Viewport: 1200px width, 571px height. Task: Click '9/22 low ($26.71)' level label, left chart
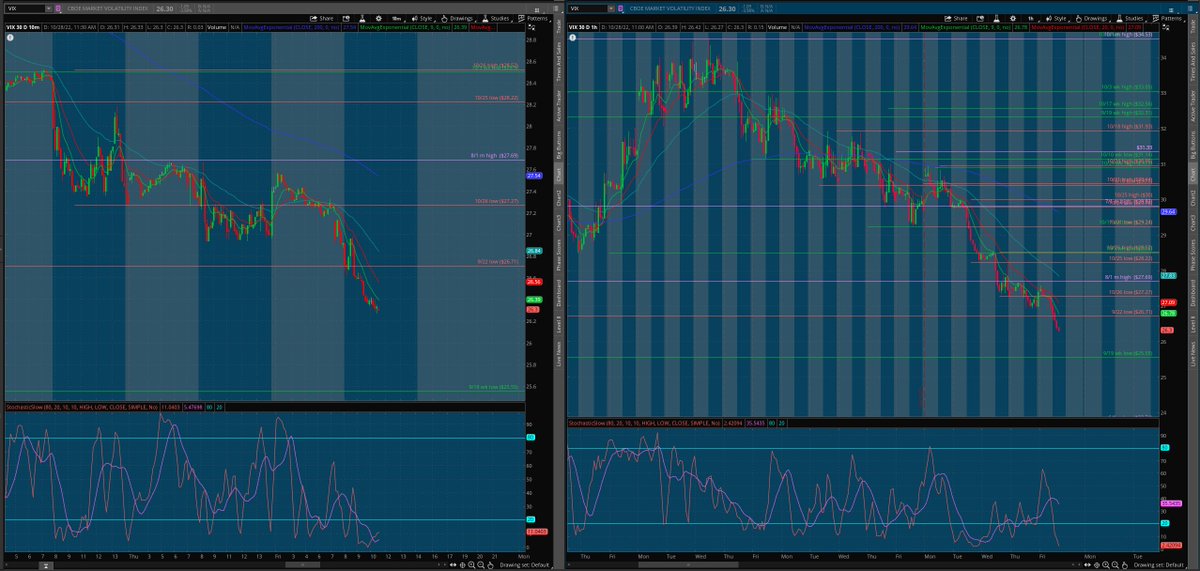click(497, 263)
